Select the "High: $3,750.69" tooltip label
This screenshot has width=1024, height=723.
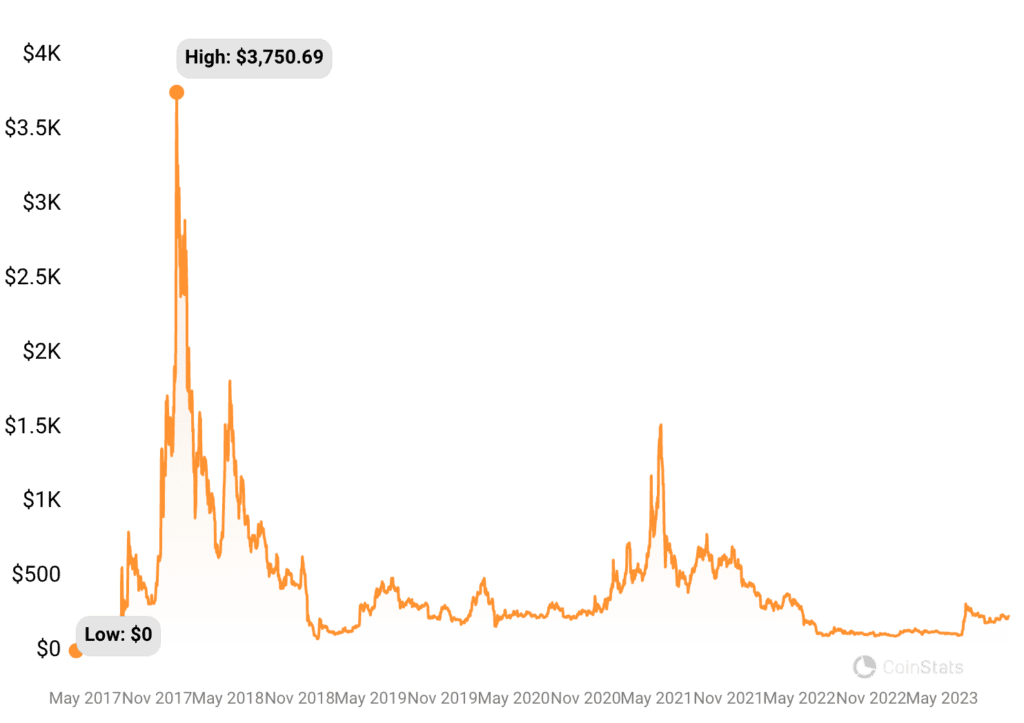pyautogui.click(x=254, y=57)
